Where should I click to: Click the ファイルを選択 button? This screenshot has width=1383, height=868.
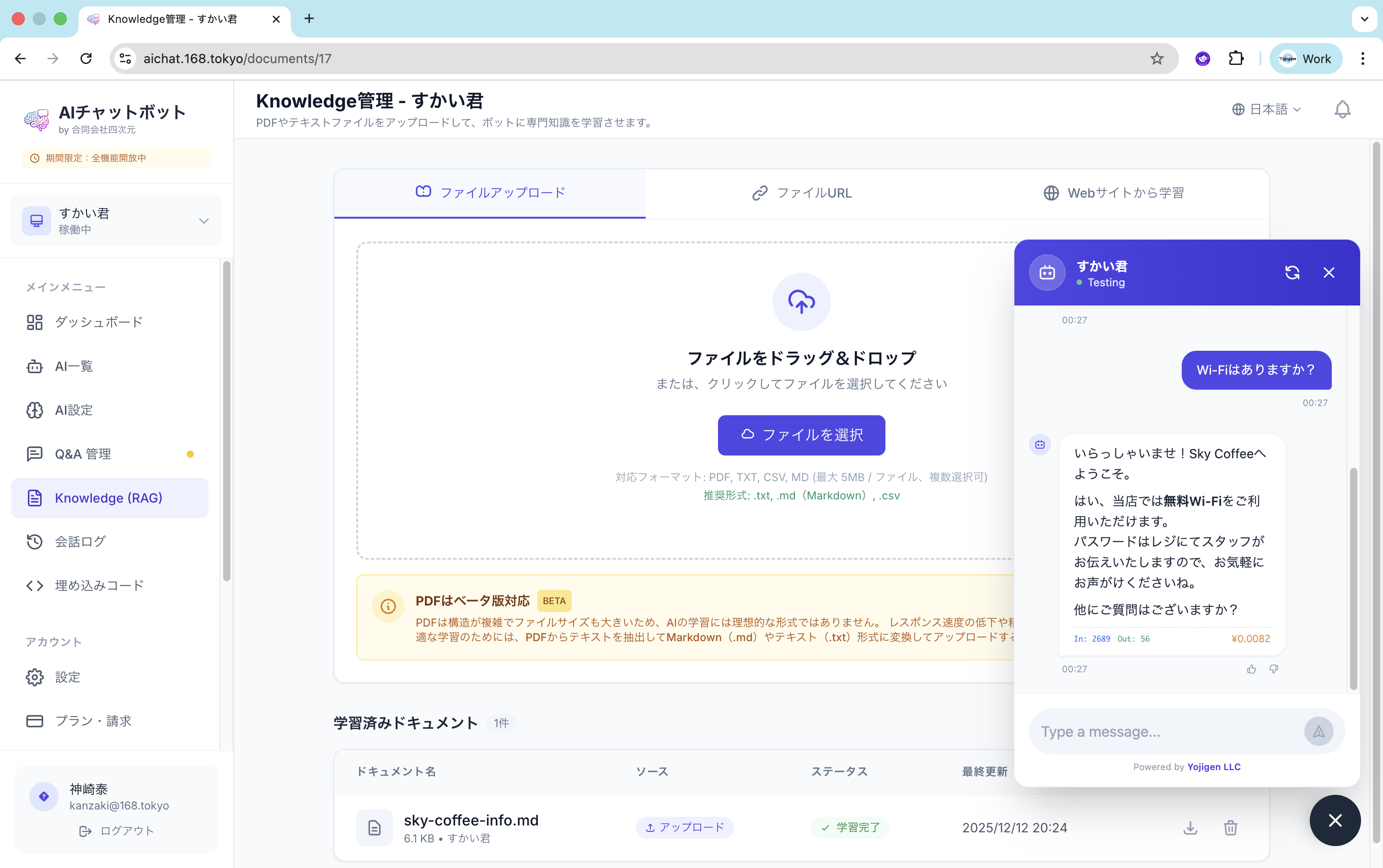pos(801,435)
